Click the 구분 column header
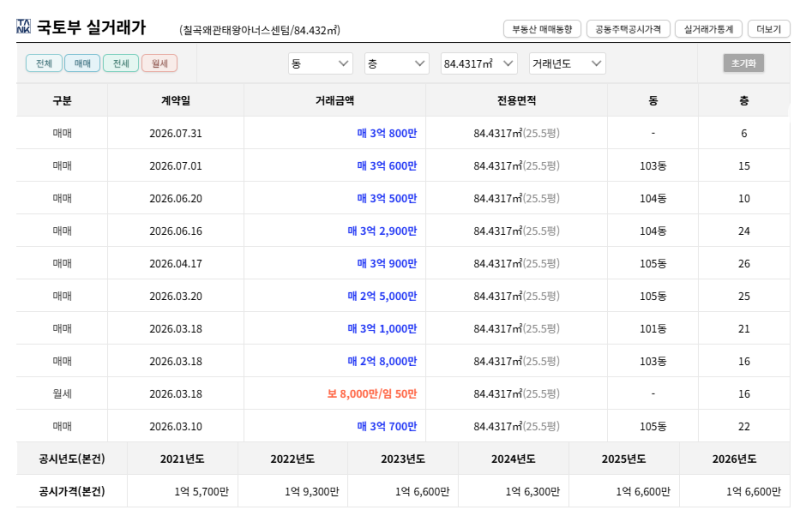The width and height of the screenshot is (800, 516). coord(62,101)
